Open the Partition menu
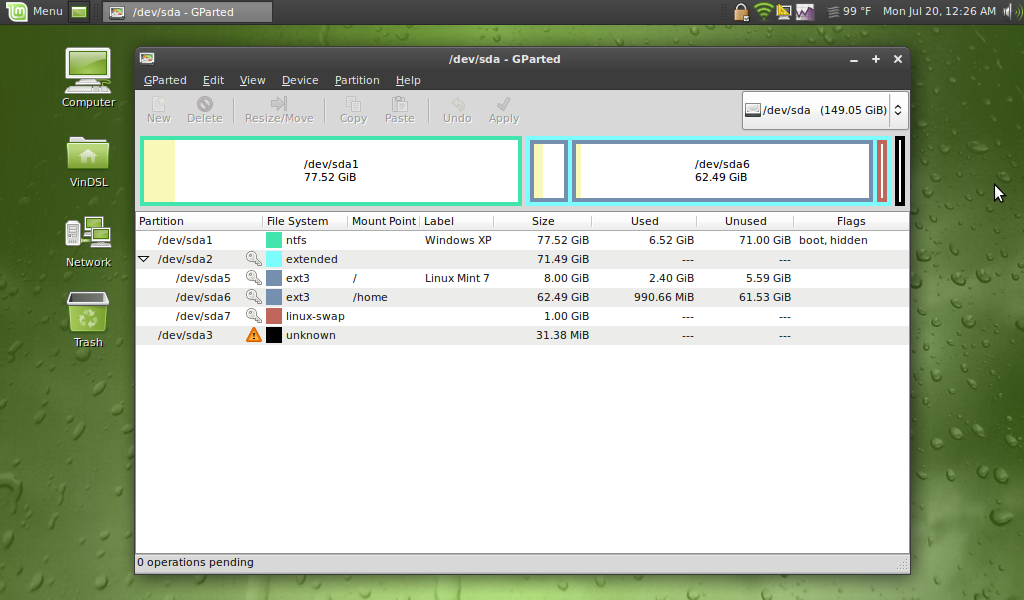Image resolution: width=1024 pixels, height=600 pixels. tap(356, 80)
